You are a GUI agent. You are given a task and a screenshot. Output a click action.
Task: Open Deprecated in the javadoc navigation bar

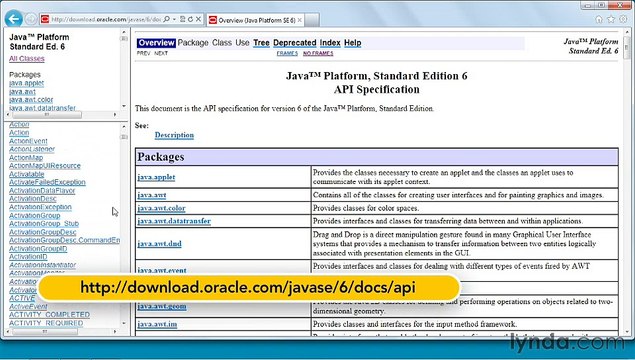294,43
